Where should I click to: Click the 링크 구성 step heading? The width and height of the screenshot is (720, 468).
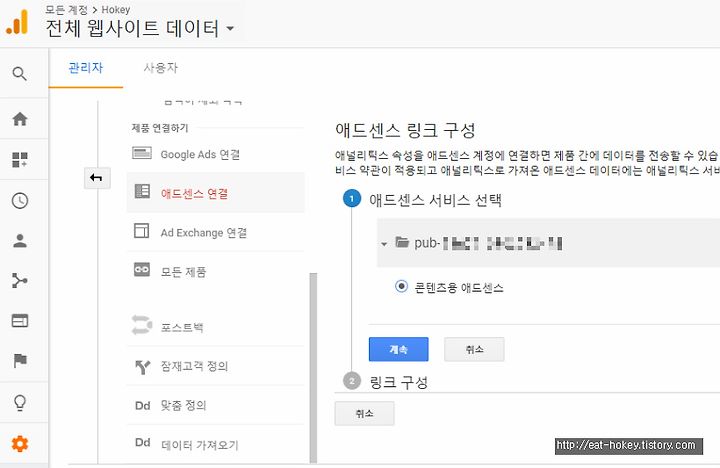click(399, 382)
